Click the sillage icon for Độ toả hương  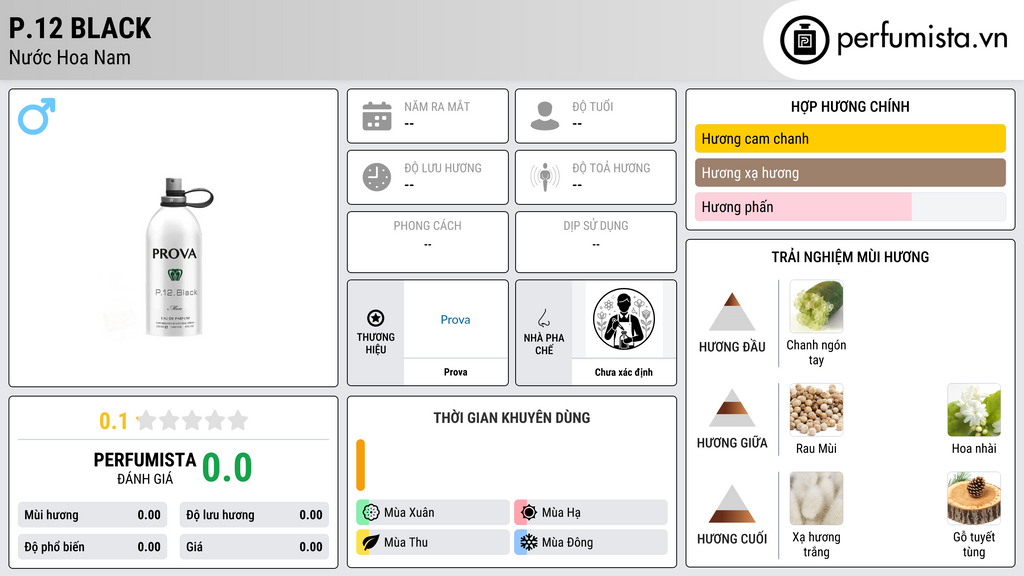pyautogui.click(x=545, y=177)
